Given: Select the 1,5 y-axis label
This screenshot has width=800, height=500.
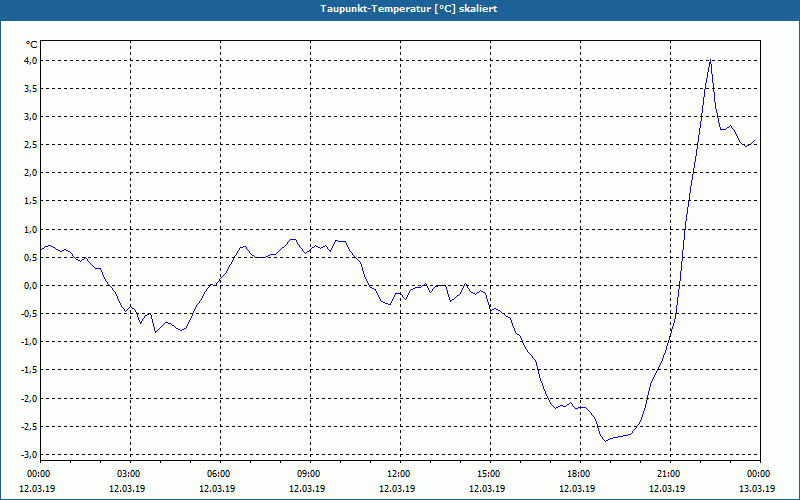Looking at the screenshot, I should [31, 201].
